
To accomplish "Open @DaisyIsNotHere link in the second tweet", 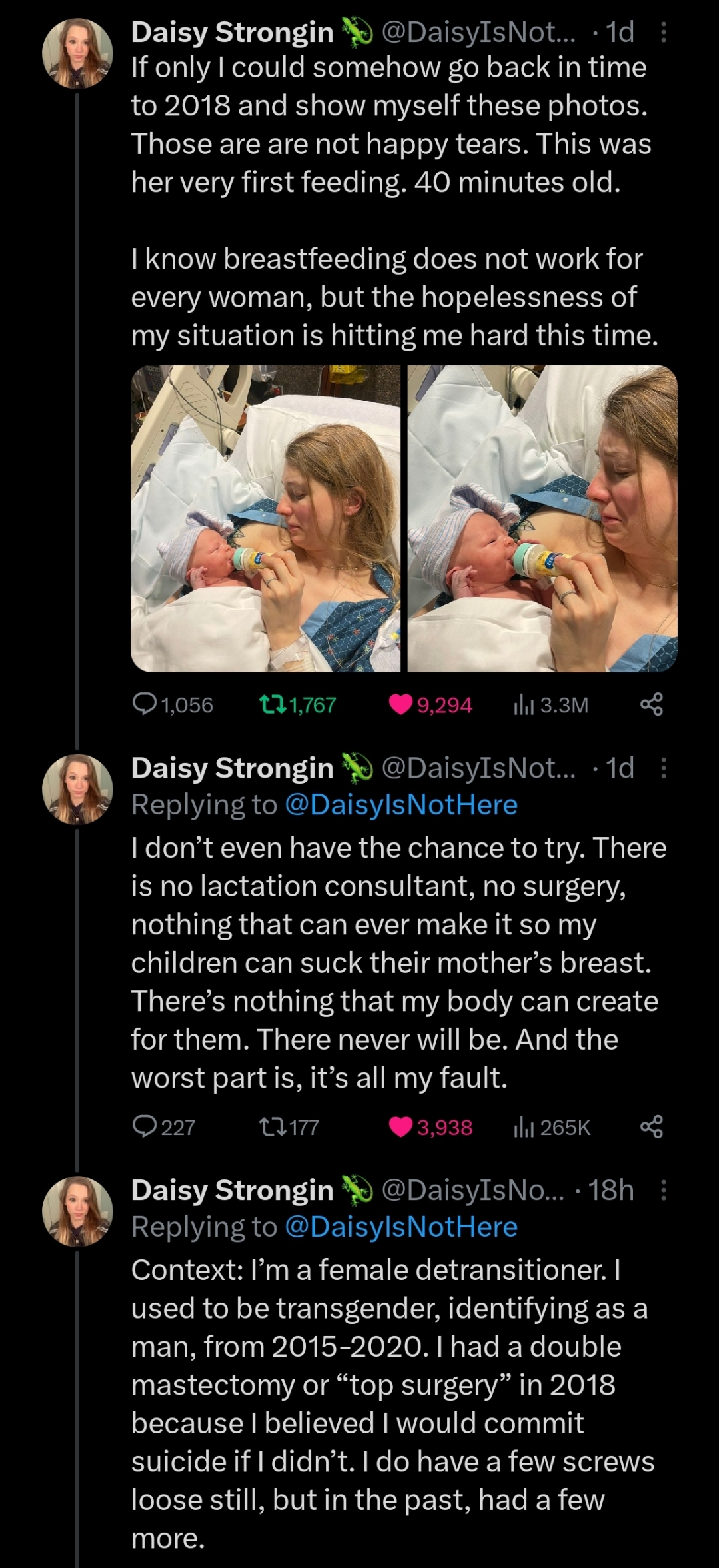I will pyautogui.click(x=400, y=805).
